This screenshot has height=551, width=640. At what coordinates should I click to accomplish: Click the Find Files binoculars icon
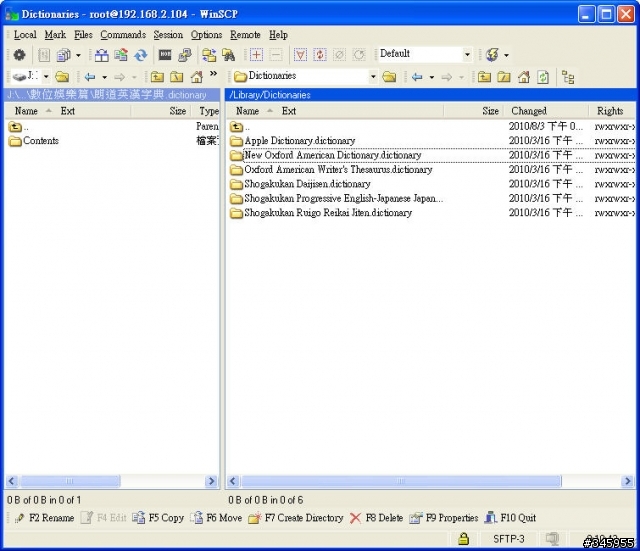229,55
